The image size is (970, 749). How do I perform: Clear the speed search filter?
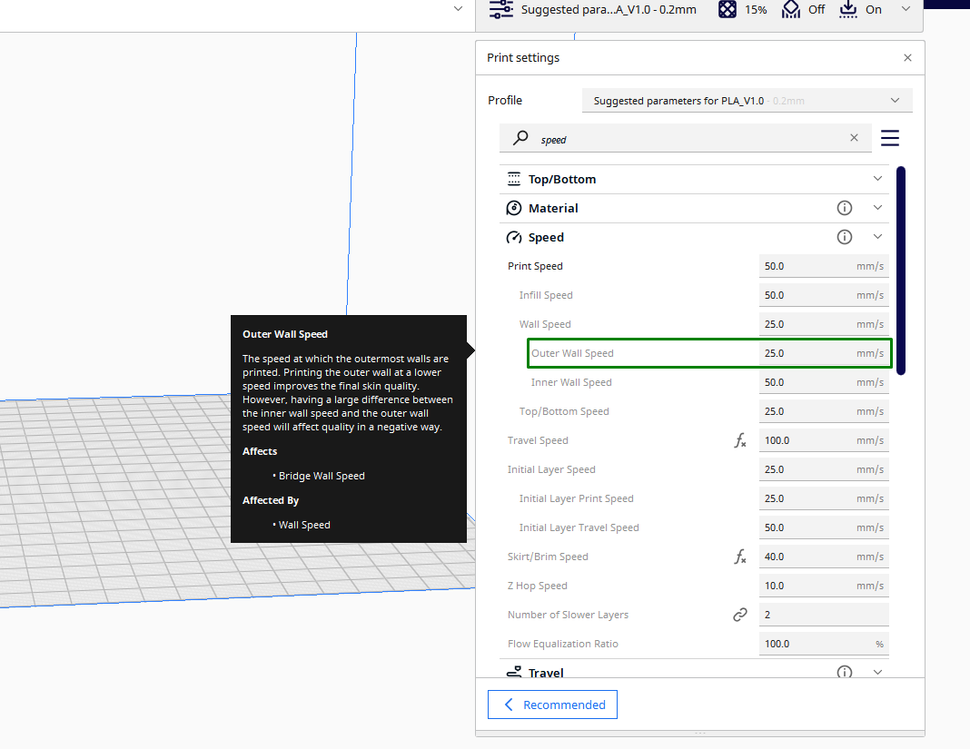[x=854, y=137]
